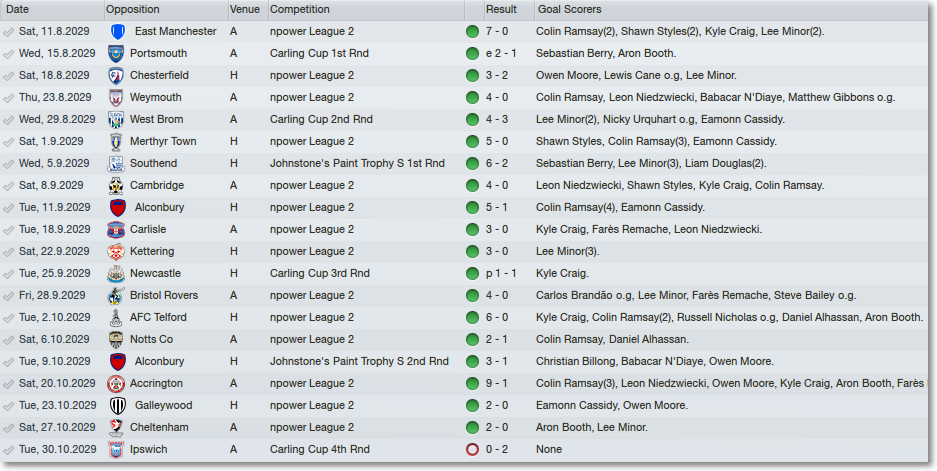Click the Newcastle club crest

click(x=116, y=274)
